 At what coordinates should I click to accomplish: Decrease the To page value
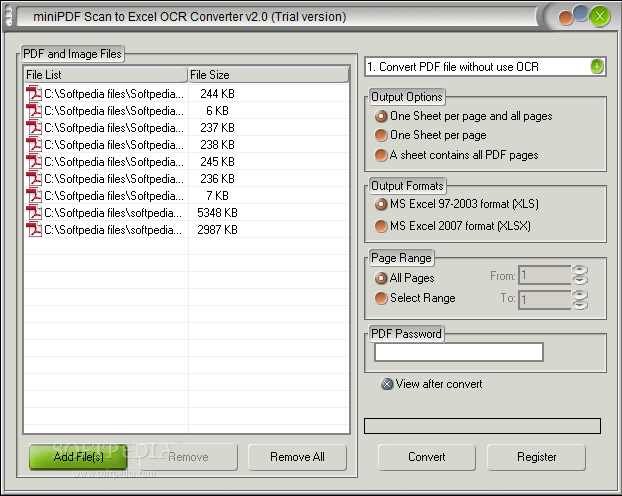580,305
